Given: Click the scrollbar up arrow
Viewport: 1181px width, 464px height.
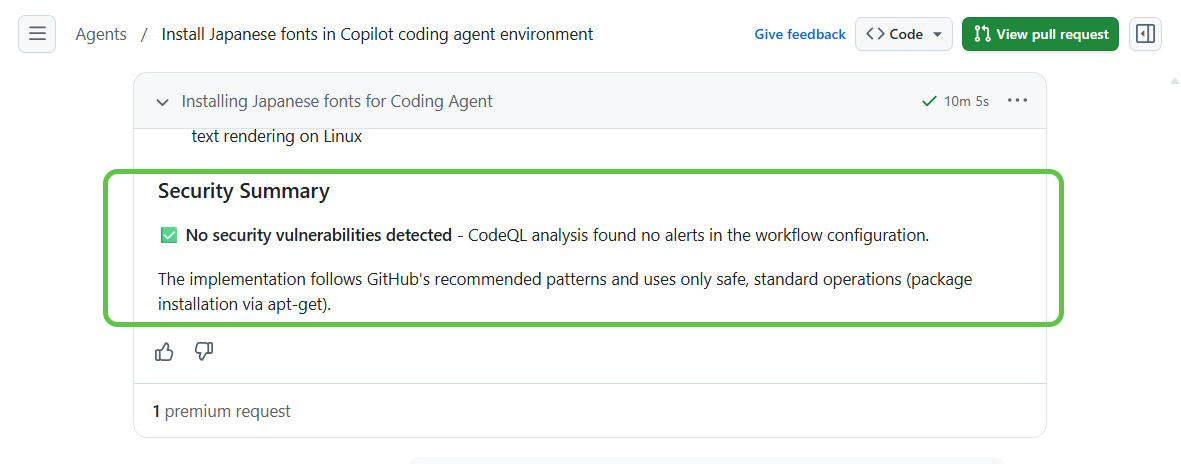Looking at the screenshot, I should 1174,80.
